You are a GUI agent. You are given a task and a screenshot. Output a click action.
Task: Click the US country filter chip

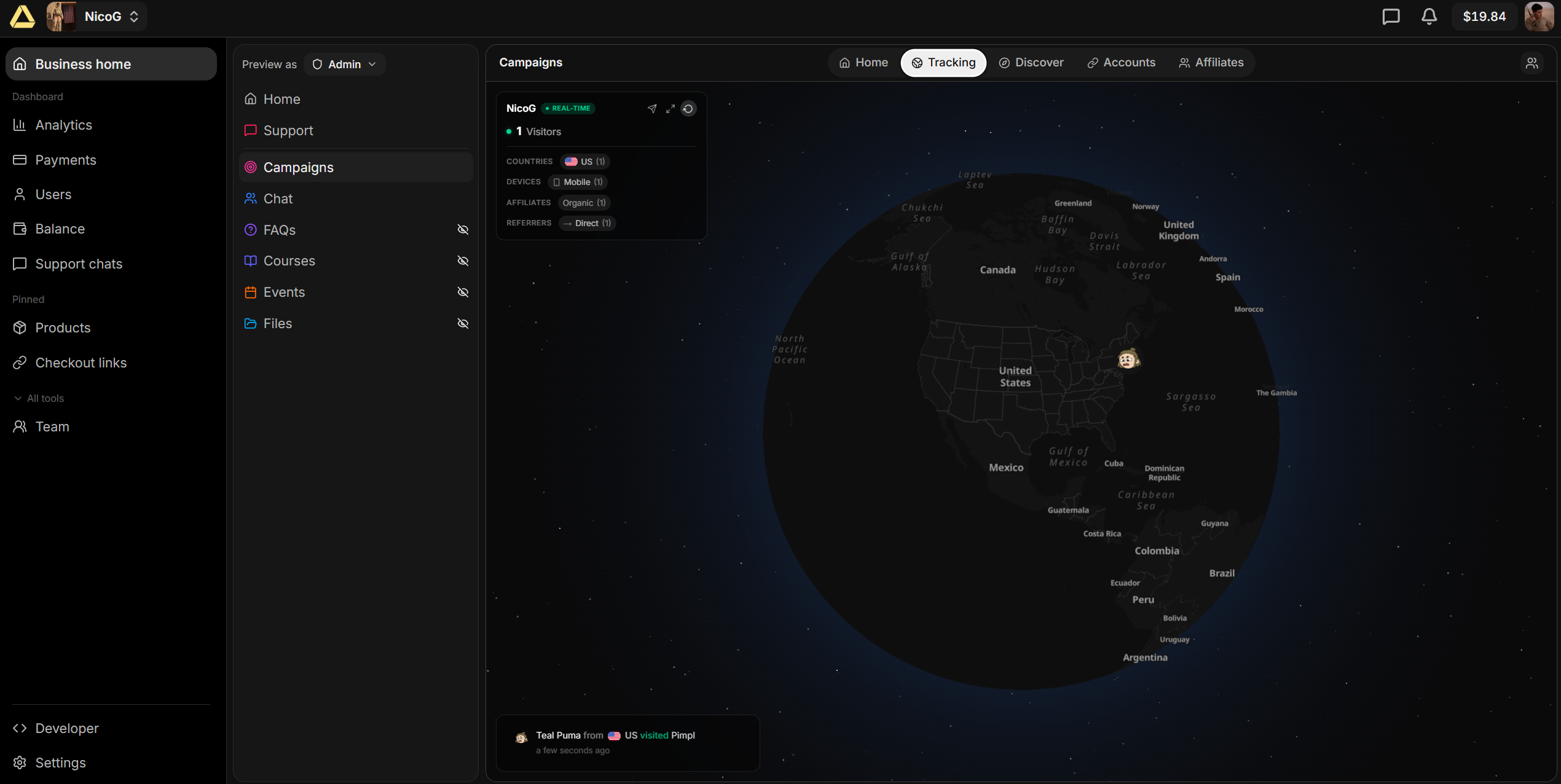(584, 162)
